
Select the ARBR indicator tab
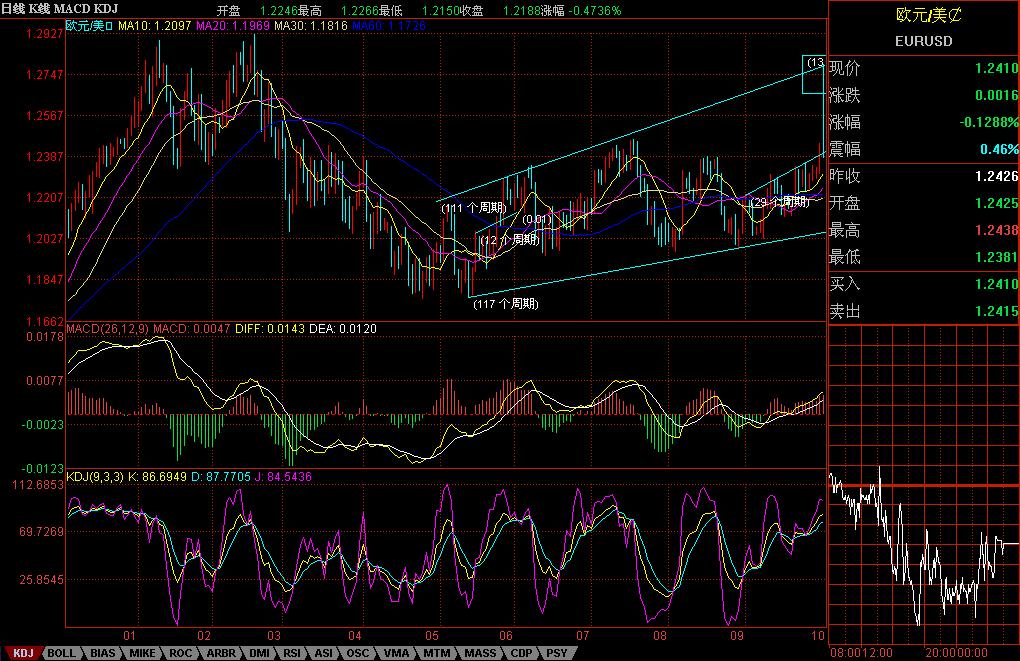pos(222,653)
